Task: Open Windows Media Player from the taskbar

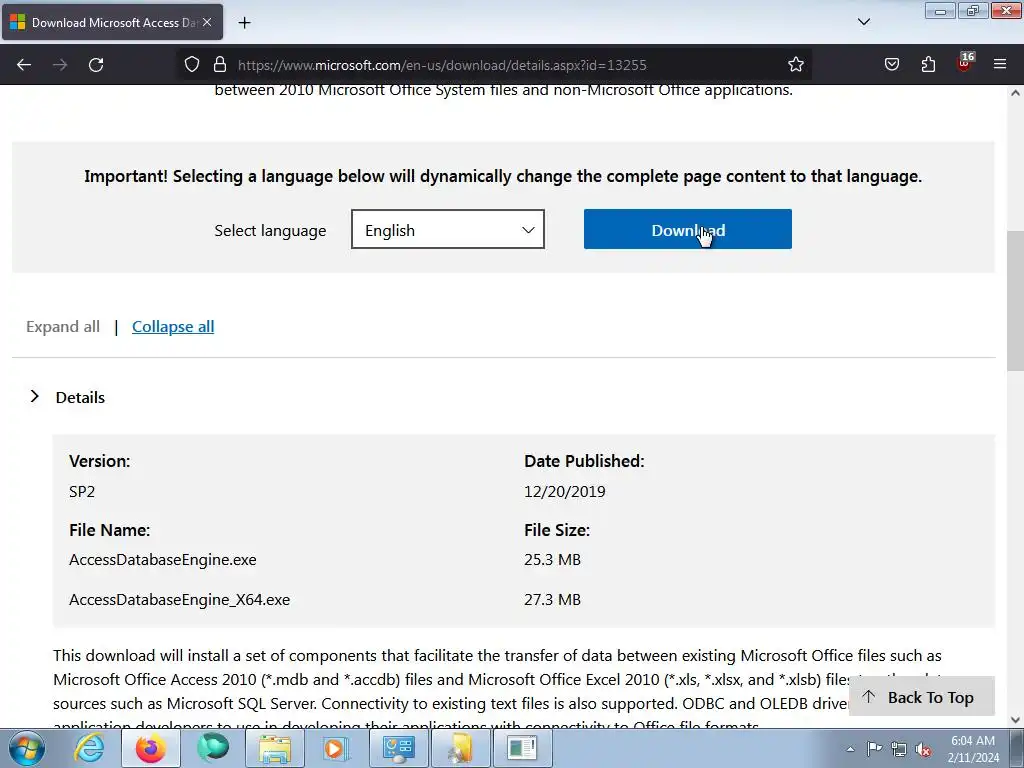Action: click(x=336, y=748)
